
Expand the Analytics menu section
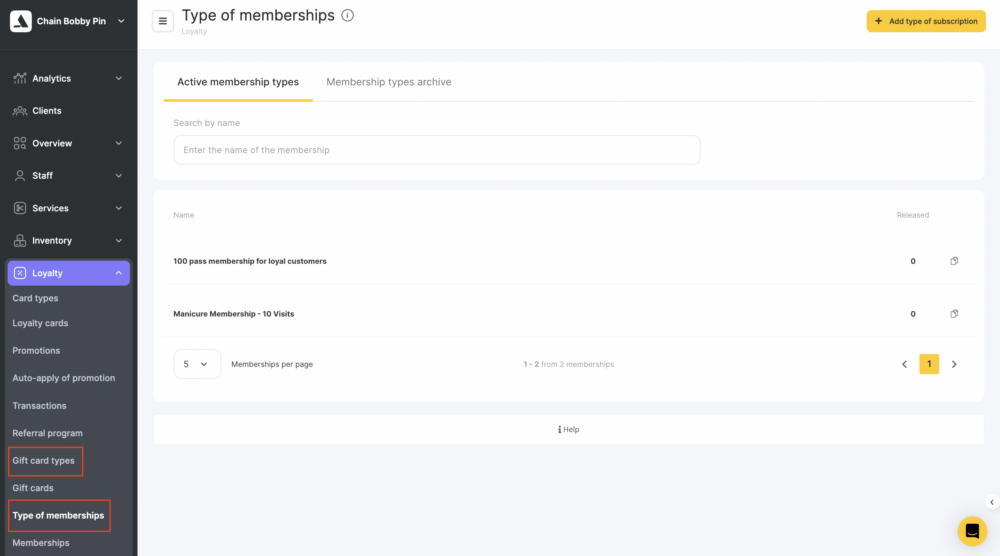click(x=69, y=78)
